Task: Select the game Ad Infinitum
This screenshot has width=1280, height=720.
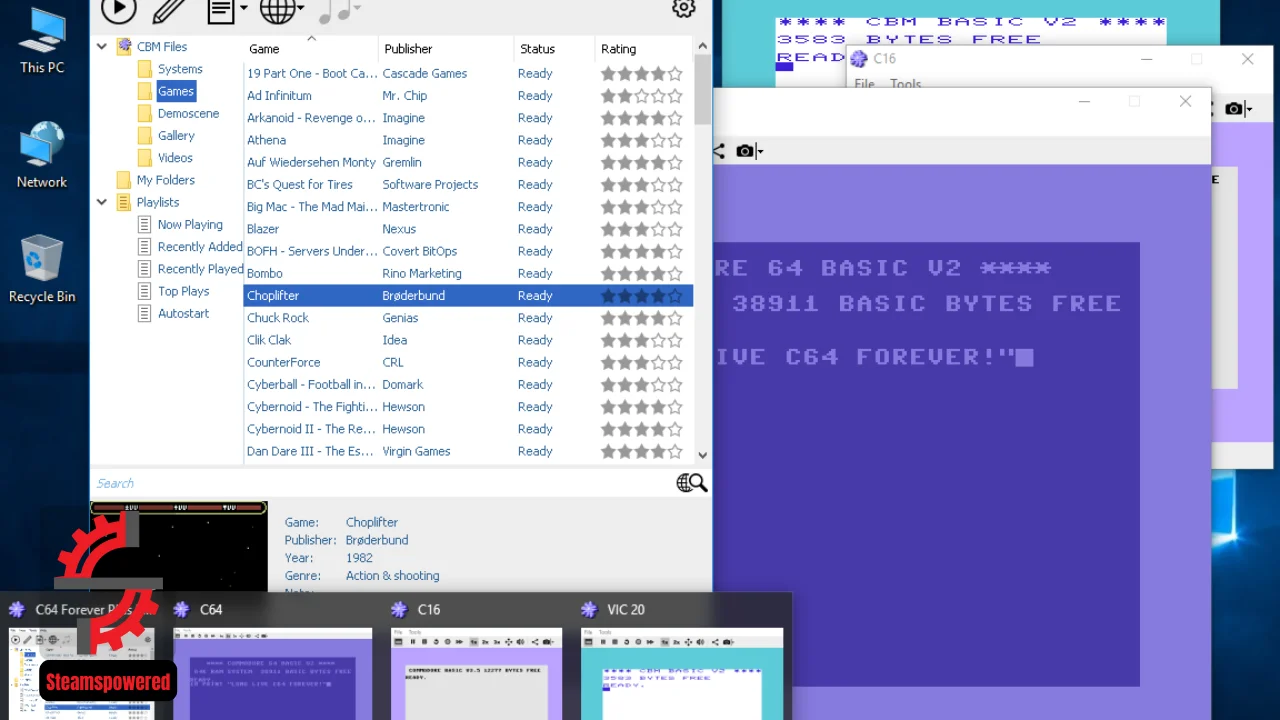Action: coord(468,96)
